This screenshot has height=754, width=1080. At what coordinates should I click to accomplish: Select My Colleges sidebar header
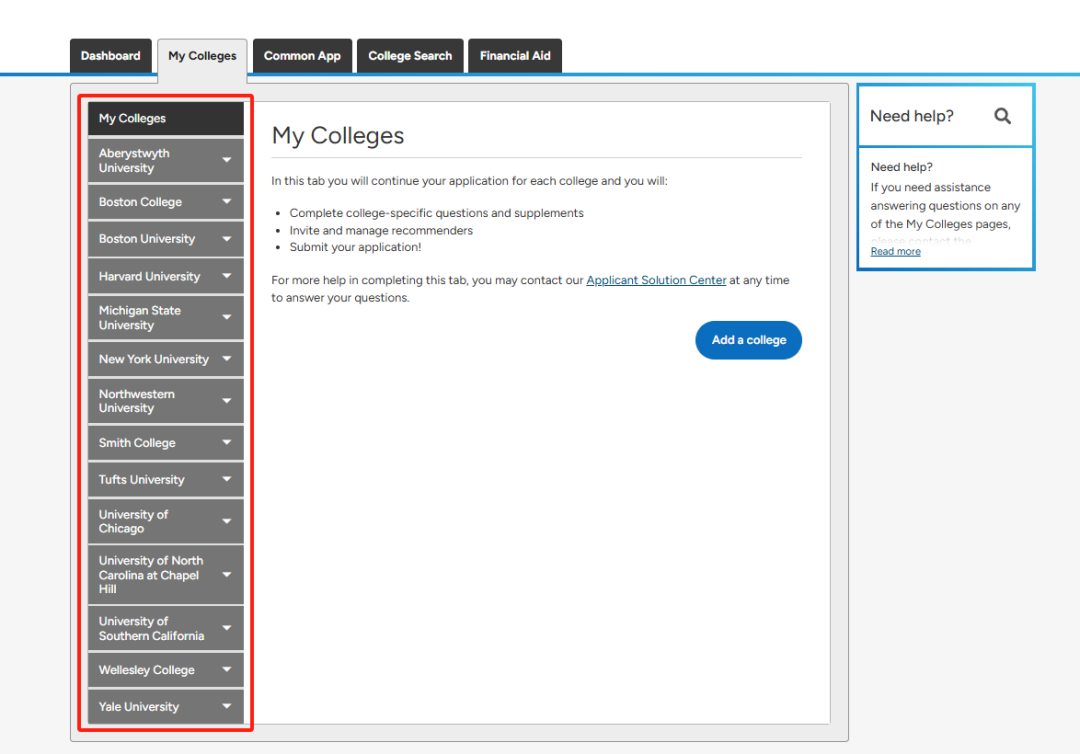(x=165, y=118)
